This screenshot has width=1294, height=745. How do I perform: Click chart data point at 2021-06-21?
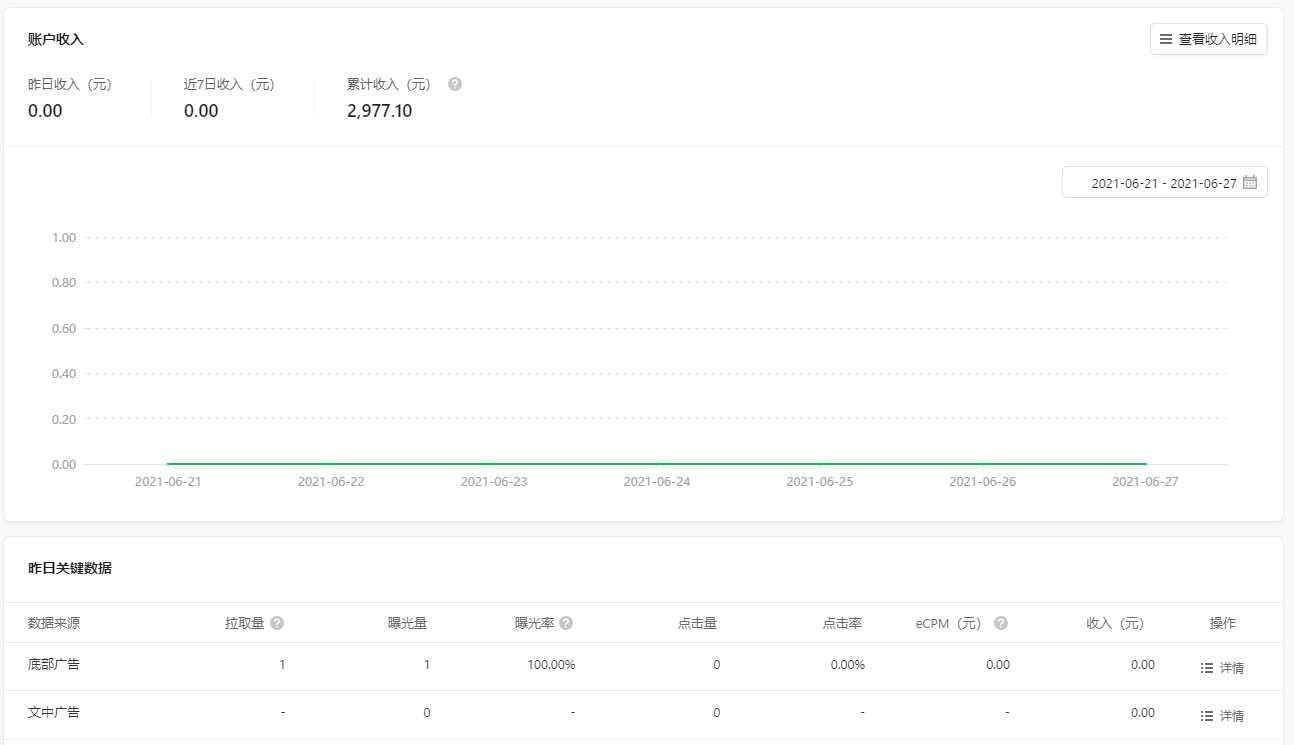pos(168,464)
